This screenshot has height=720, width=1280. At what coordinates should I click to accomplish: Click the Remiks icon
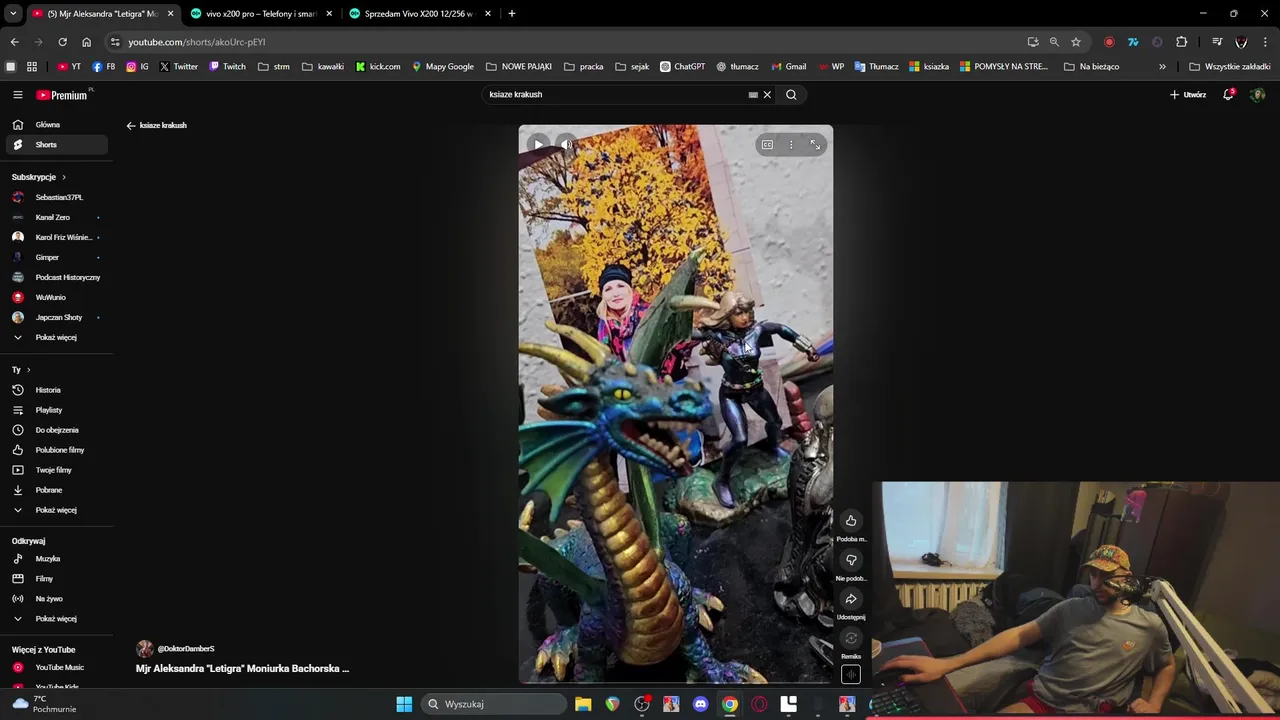[x=851, y=638]
